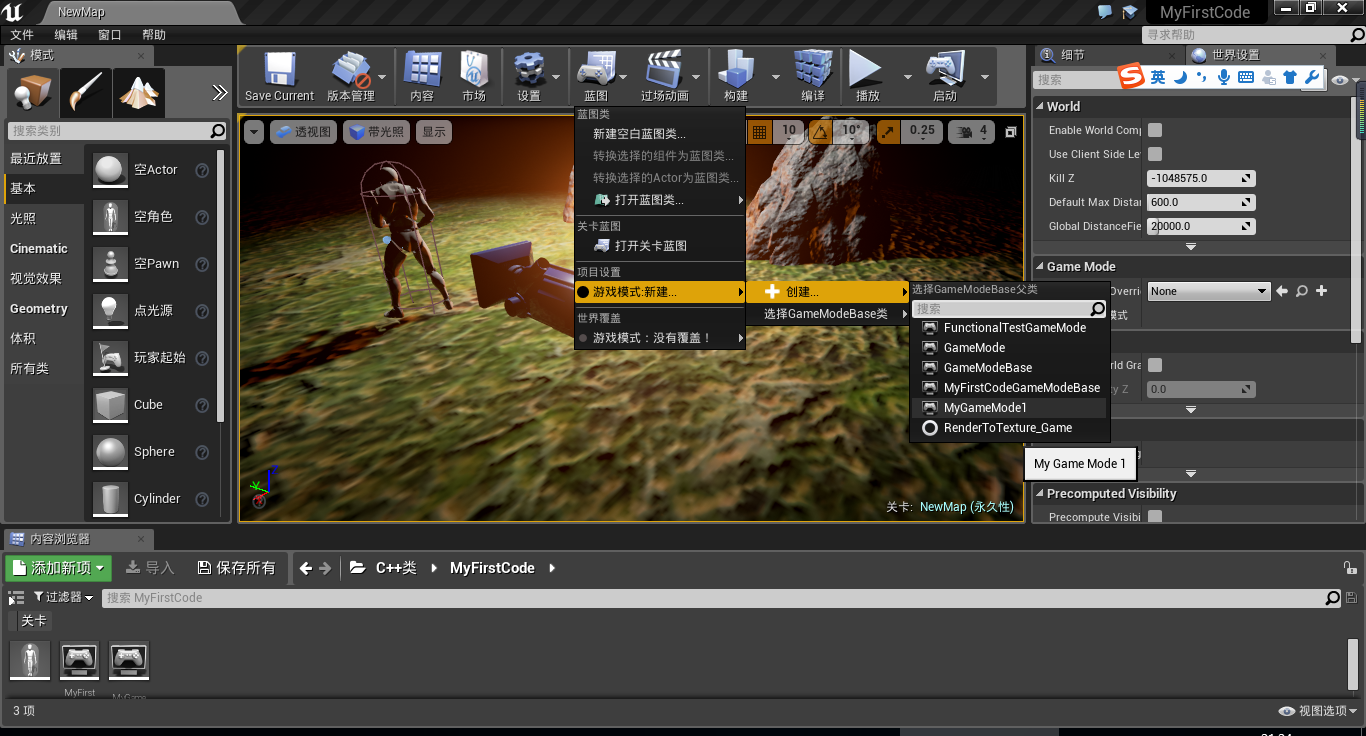
Task: Choose GameModeBase from parent class list
Action: (x=1010, y=368)
